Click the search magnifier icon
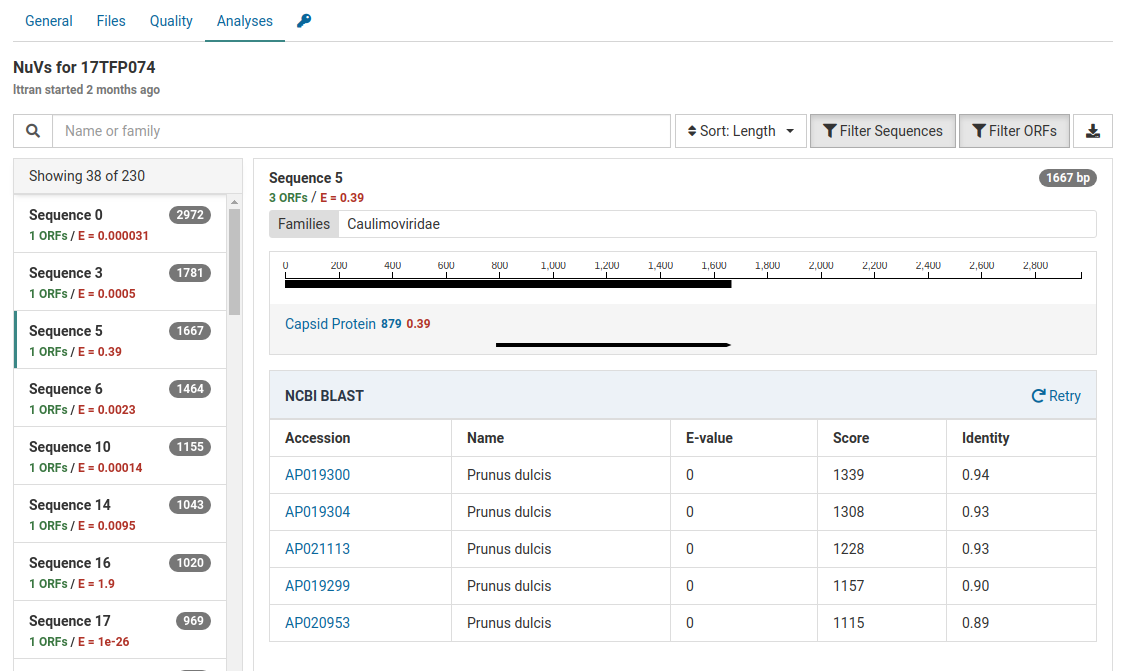Image resolution: width=1133 pixels, height=671 pixels. pos(33,131)
